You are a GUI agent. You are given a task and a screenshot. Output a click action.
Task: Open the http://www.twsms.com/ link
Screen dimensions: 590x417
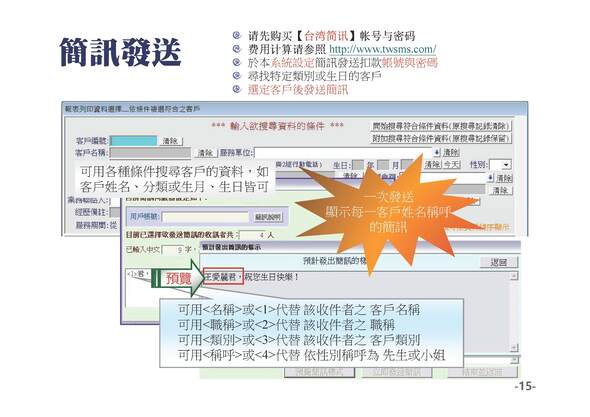[x=383, y=49]
